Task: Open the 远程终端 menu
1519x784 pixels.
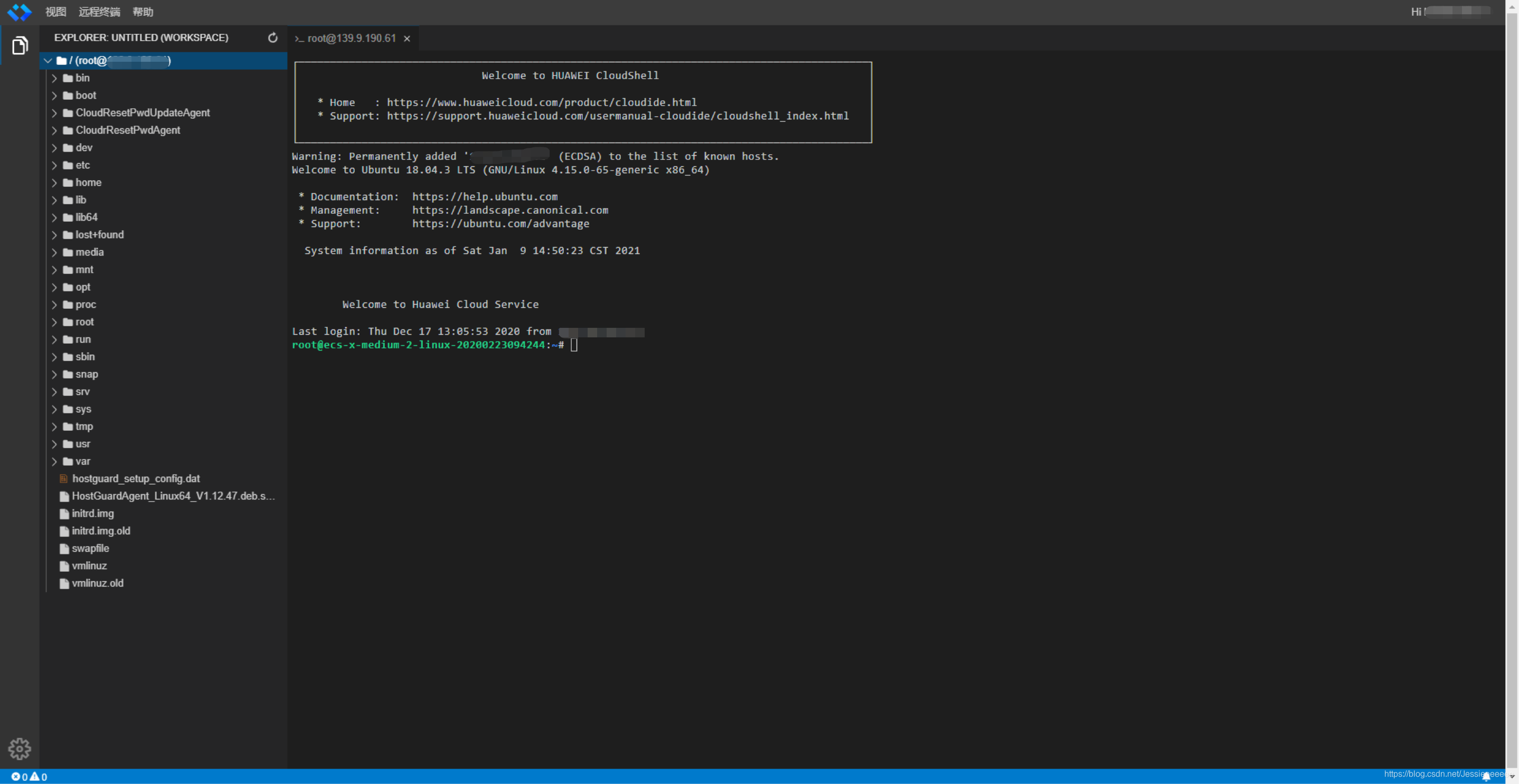Action: [99, 12]
